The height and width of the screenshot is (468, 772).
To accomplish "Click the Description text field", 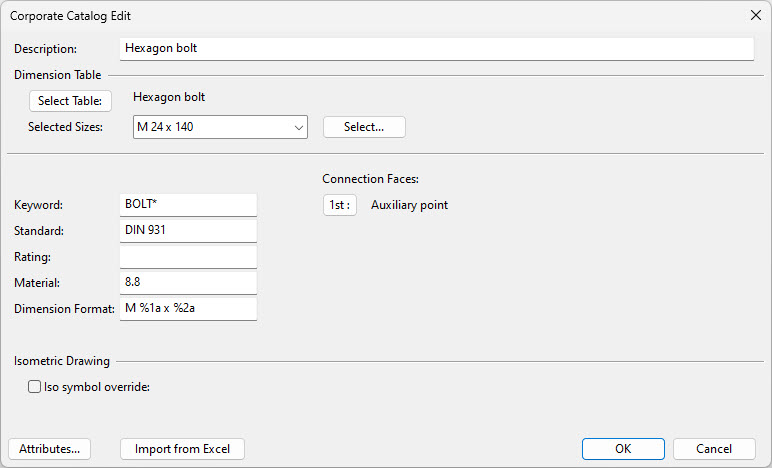I will pos(436,48).
